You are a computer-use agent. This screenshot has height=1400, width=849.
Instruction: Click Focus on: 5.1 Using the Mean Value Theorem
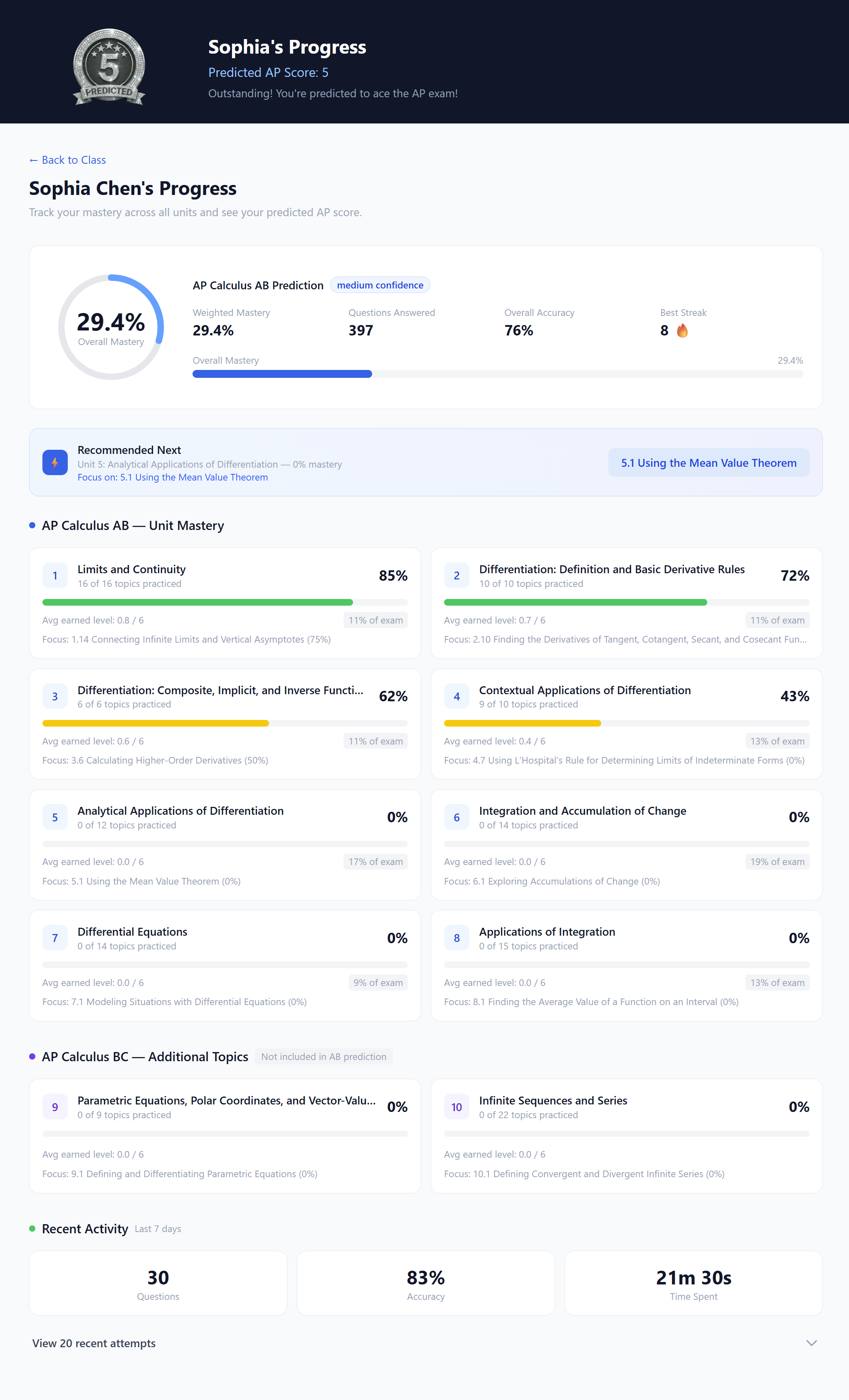point(173,477)
